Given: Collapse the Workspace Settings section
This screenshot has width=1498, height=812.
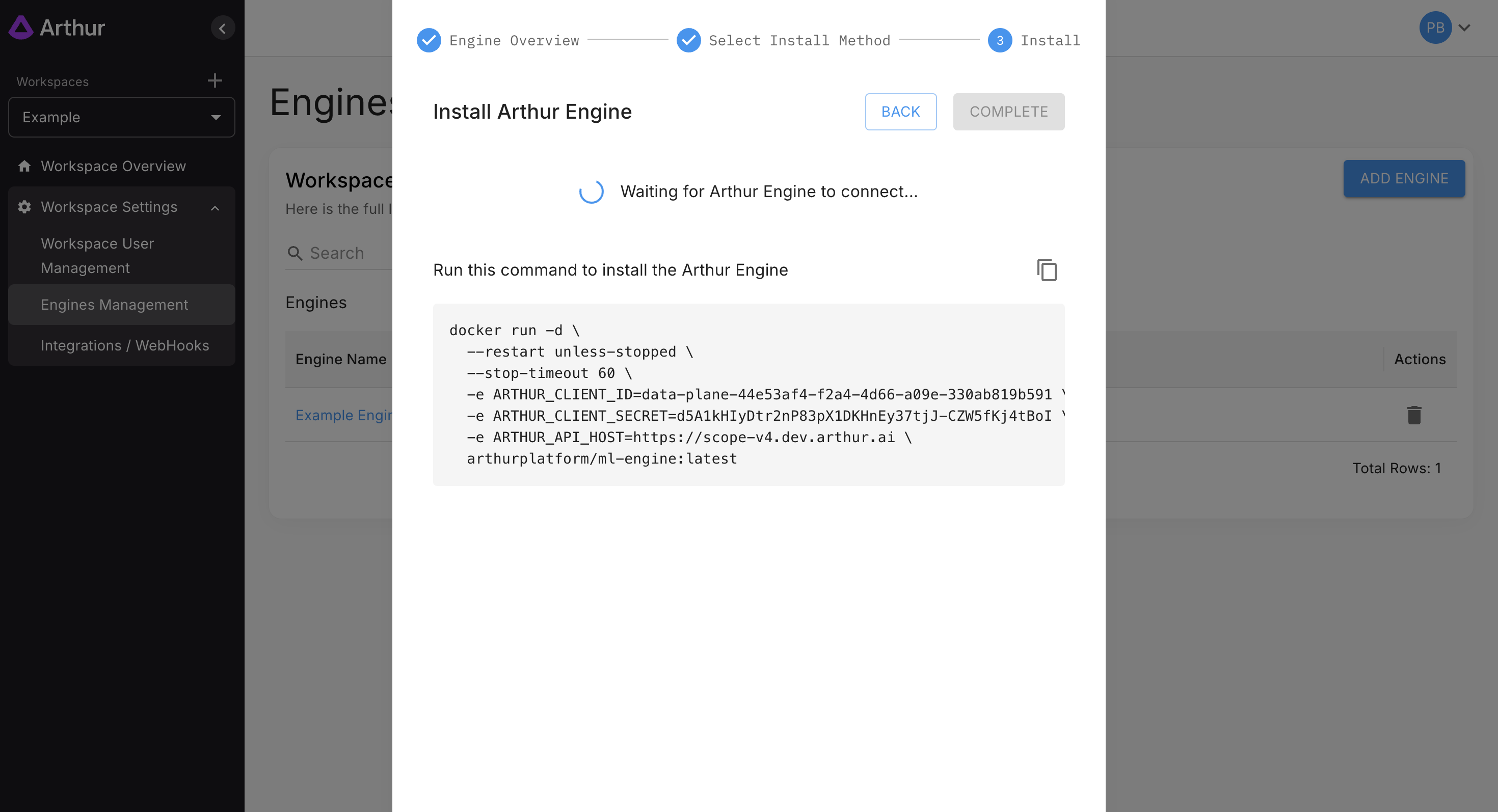Looking at the screenshot, I should click(x=215, y=208).
